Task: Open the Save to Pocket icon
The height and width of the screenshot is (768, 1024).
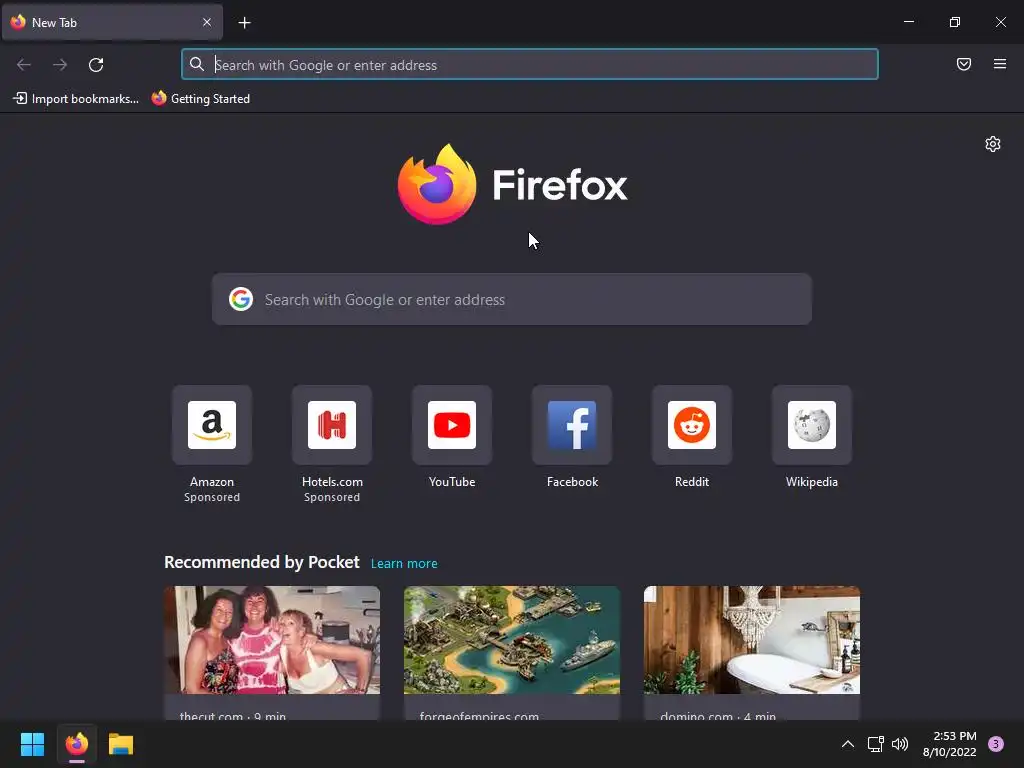Action: (964, 64)
